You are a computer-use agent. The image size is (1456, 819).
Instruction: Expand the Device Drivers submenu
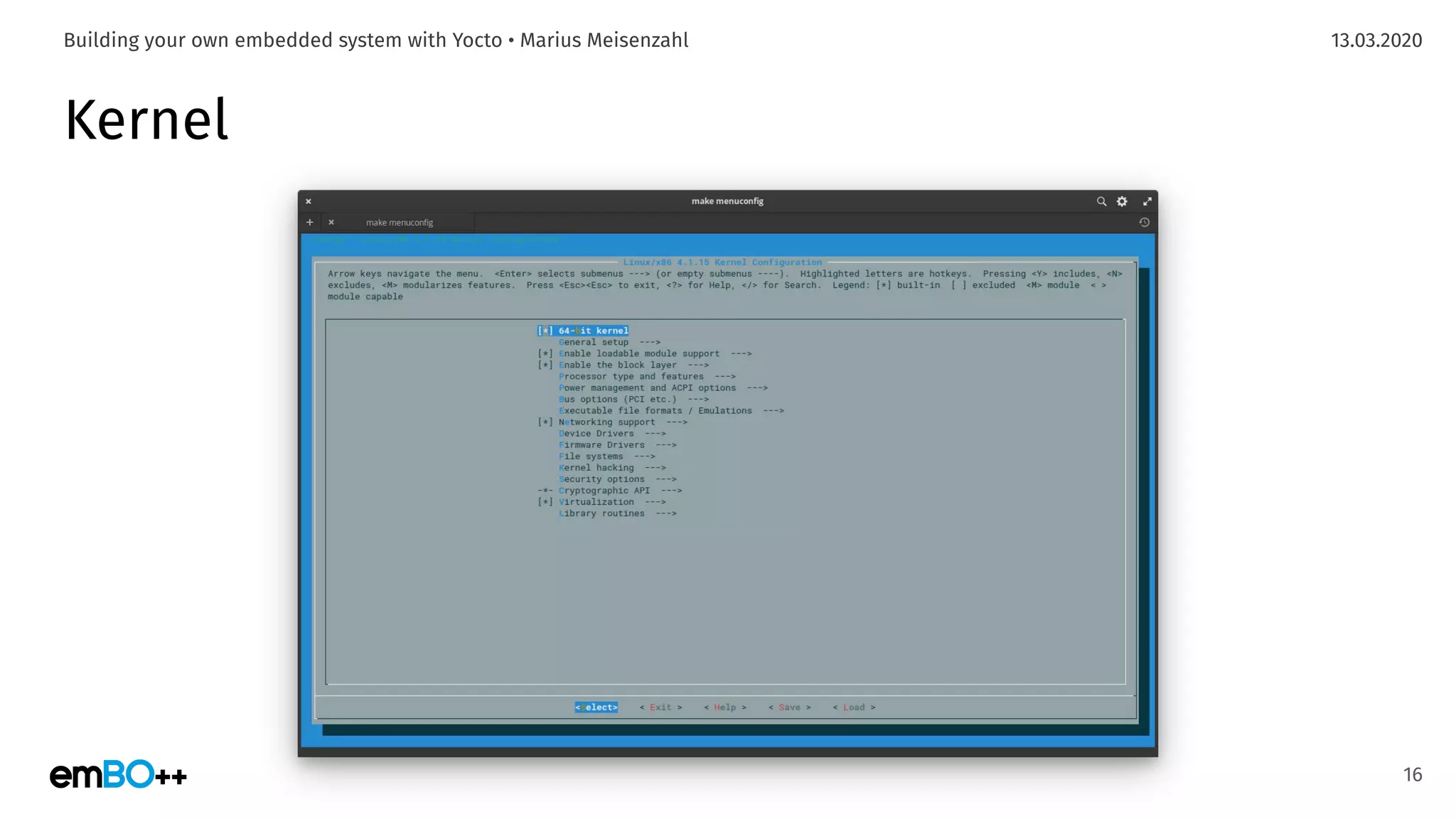pyautogui.click(x=596, y=434)
